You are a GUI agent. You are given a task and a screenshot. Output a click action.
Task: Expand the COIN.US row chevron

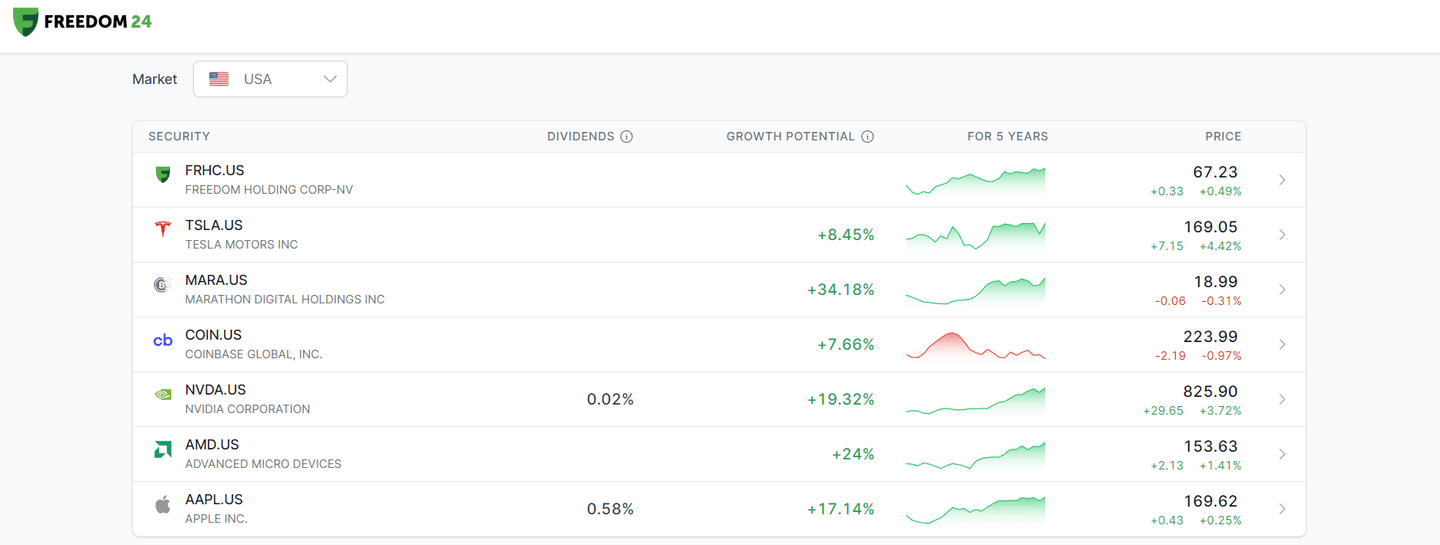tap(1282, 345)
